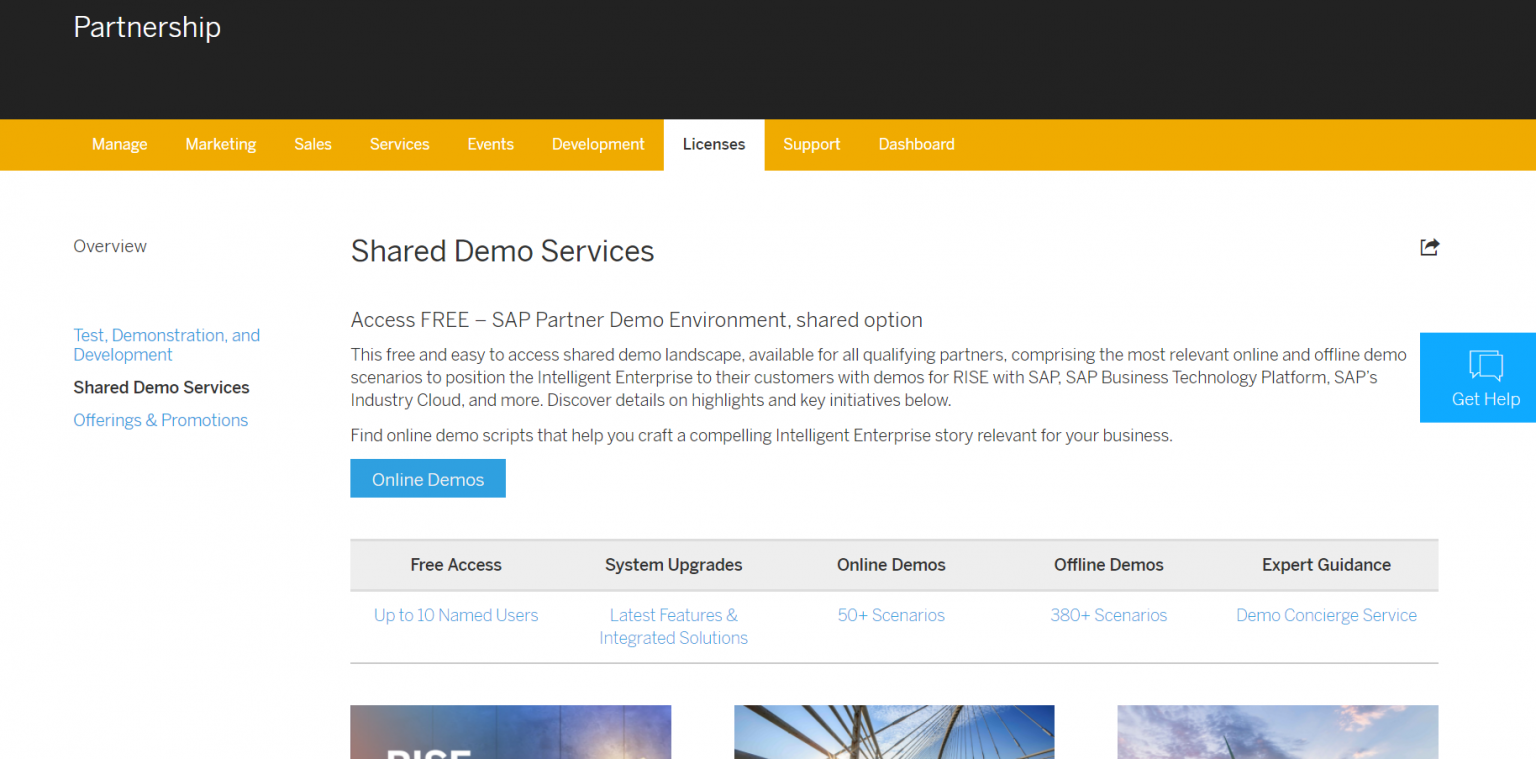Open the Overview sidebar link
The height and width of the screenshot is (759, 1536).
pyautogui.click(x=110, y=246)
